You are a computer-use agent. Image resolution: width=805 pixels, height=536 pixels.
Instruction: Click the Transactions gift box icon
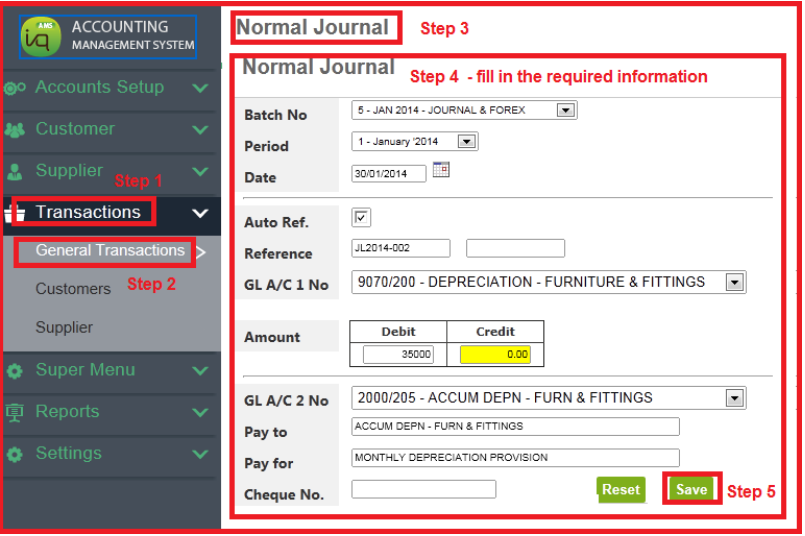click(x=15, y=213)
